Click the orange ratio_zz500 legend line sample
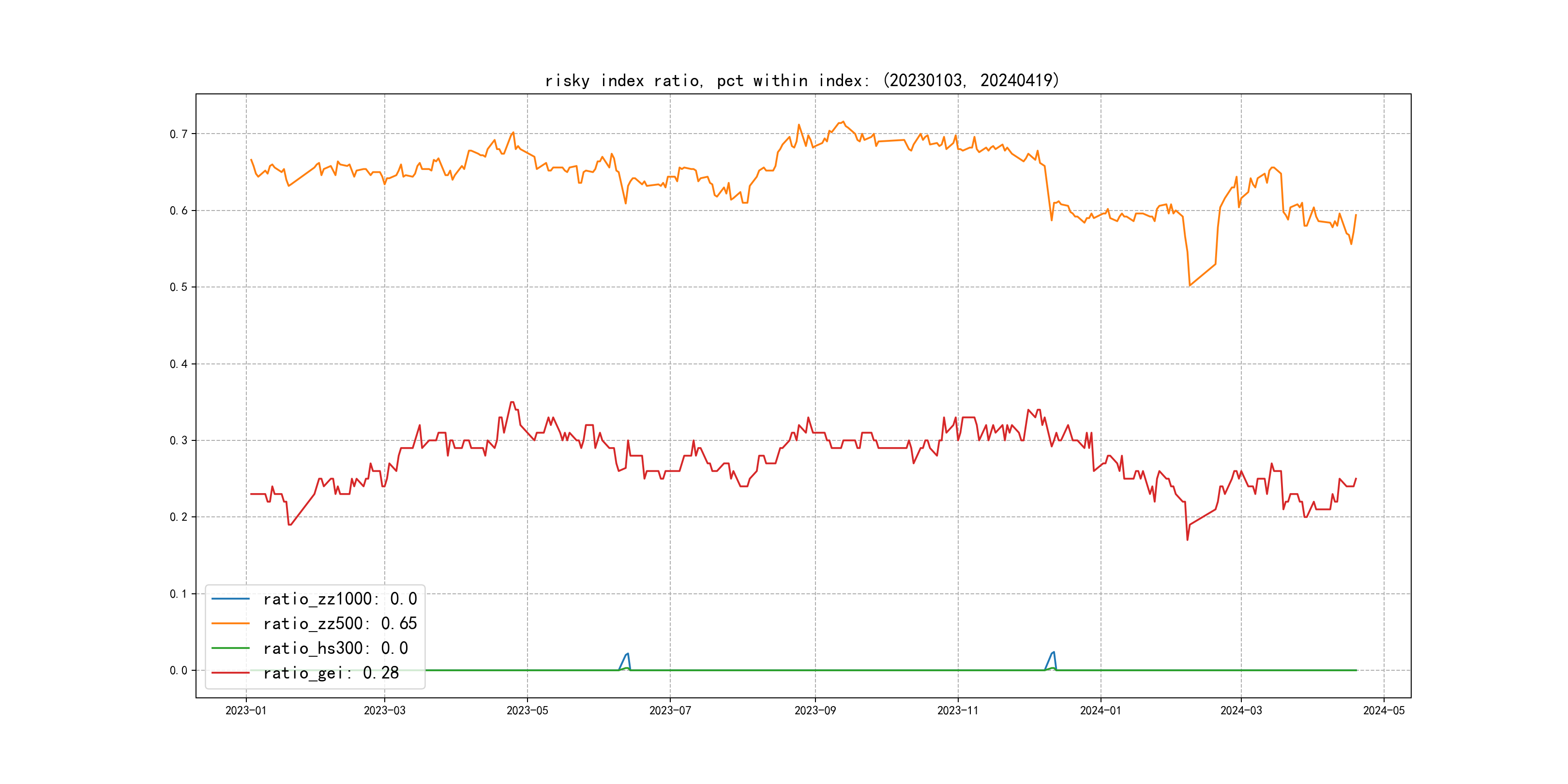Screen dimensions: 1568x784 tap(230, 623)
